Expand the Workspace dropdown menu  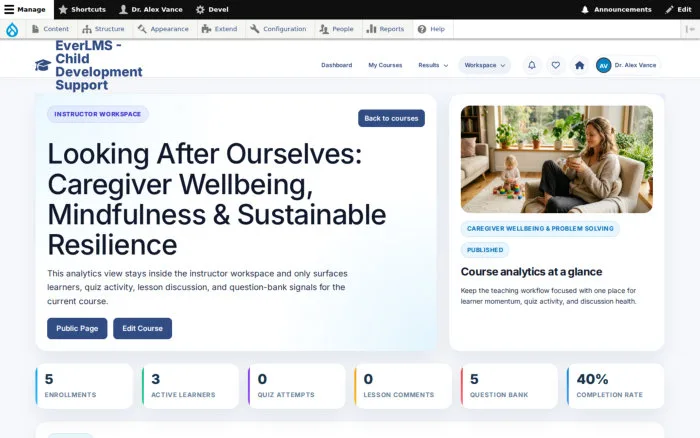tap(484, 65)
